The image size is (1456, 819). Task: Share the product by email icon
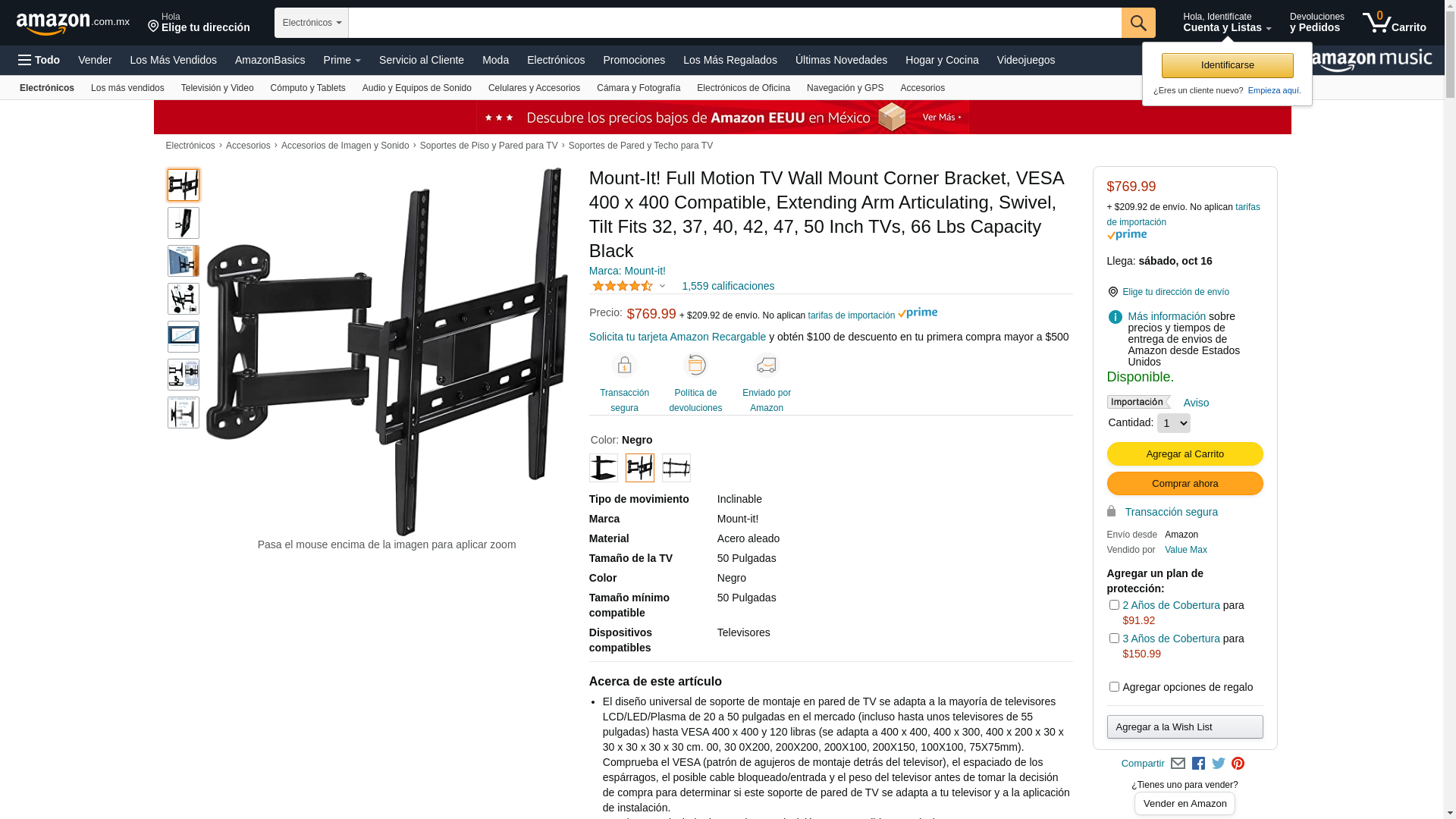tap(1178, 764)
